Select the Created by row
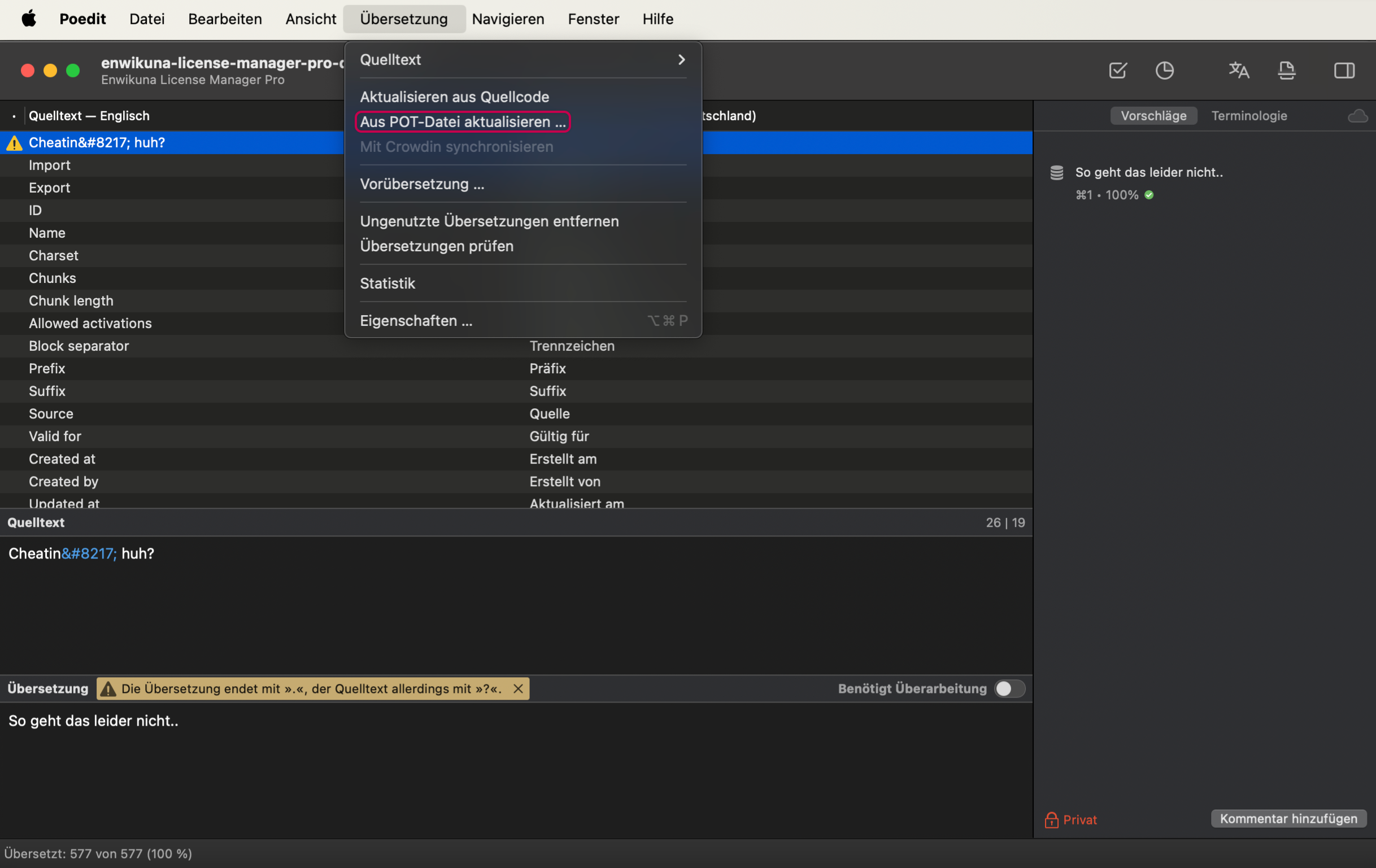 (516, 482)
